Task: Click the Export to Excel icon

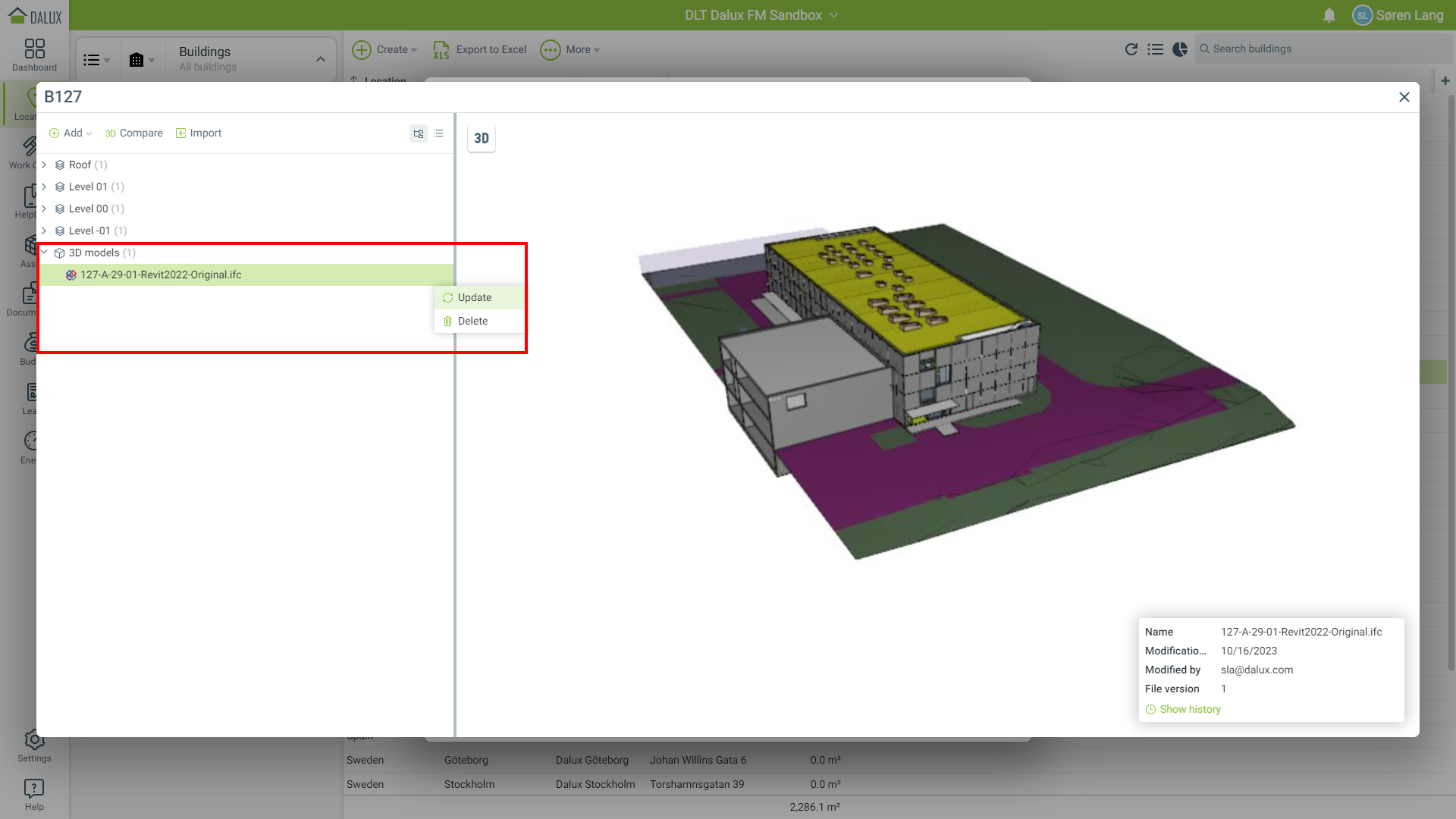Action: tap(441, 50)
